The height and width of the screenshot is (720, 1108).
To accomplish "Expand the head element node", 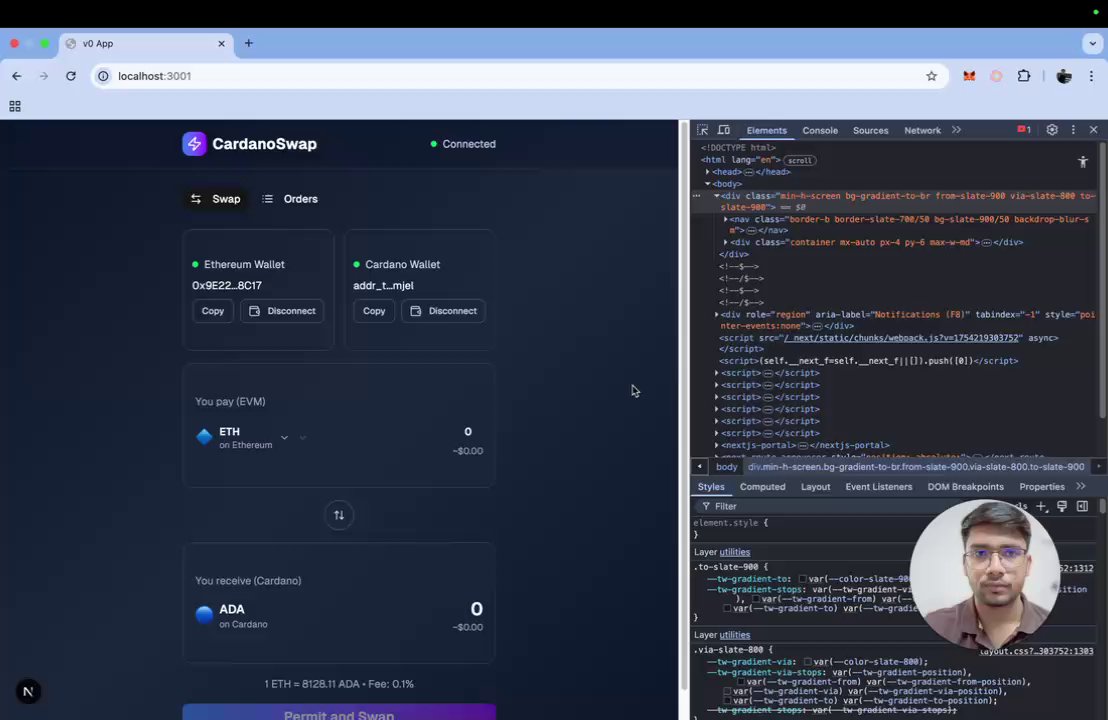I will click(x=707, y=172).
